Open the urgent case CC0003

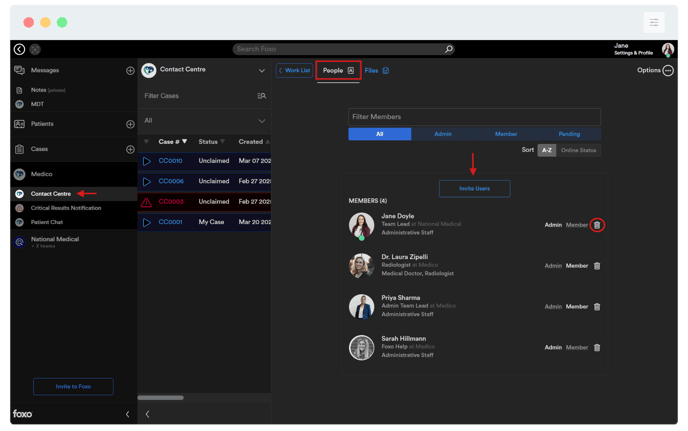click(171, 202)
